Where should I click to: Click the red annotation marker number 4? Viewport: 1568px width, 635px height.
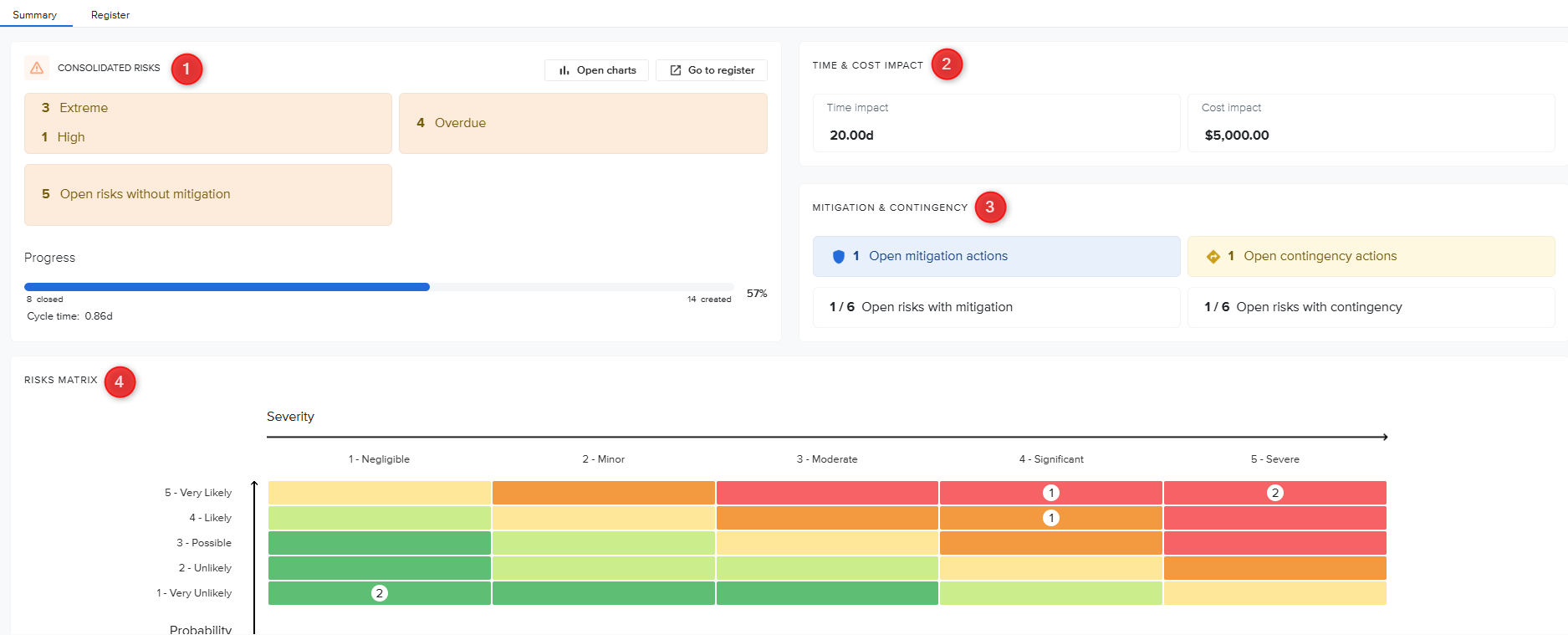(x=120, y=382)
